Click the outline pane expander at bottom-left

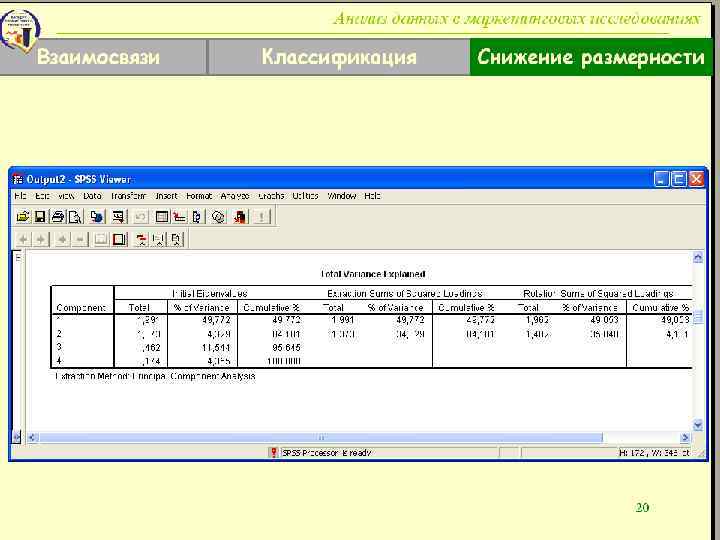coord(17,437)
